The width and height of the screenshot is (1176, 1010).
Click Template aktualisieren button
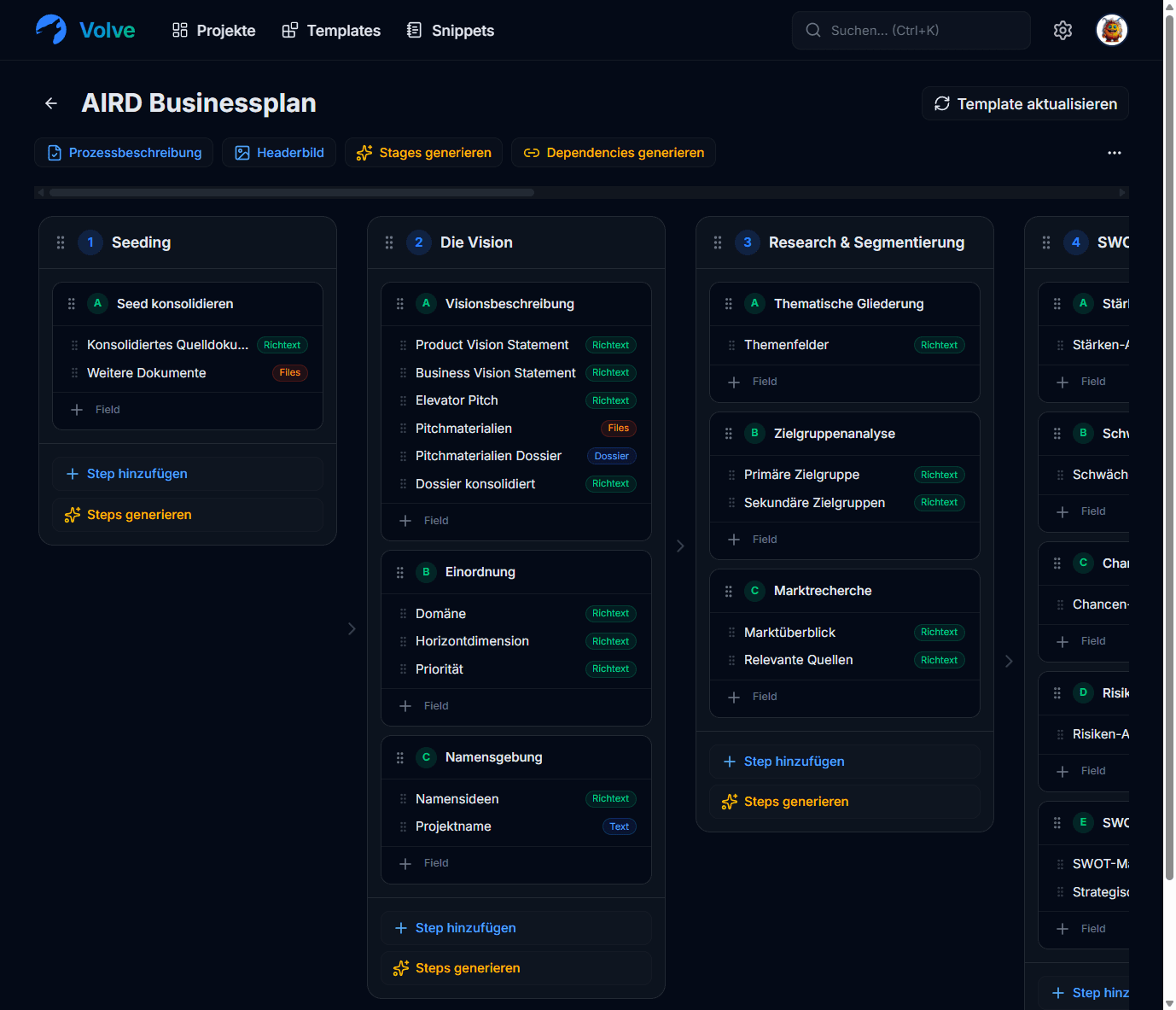1025,103
